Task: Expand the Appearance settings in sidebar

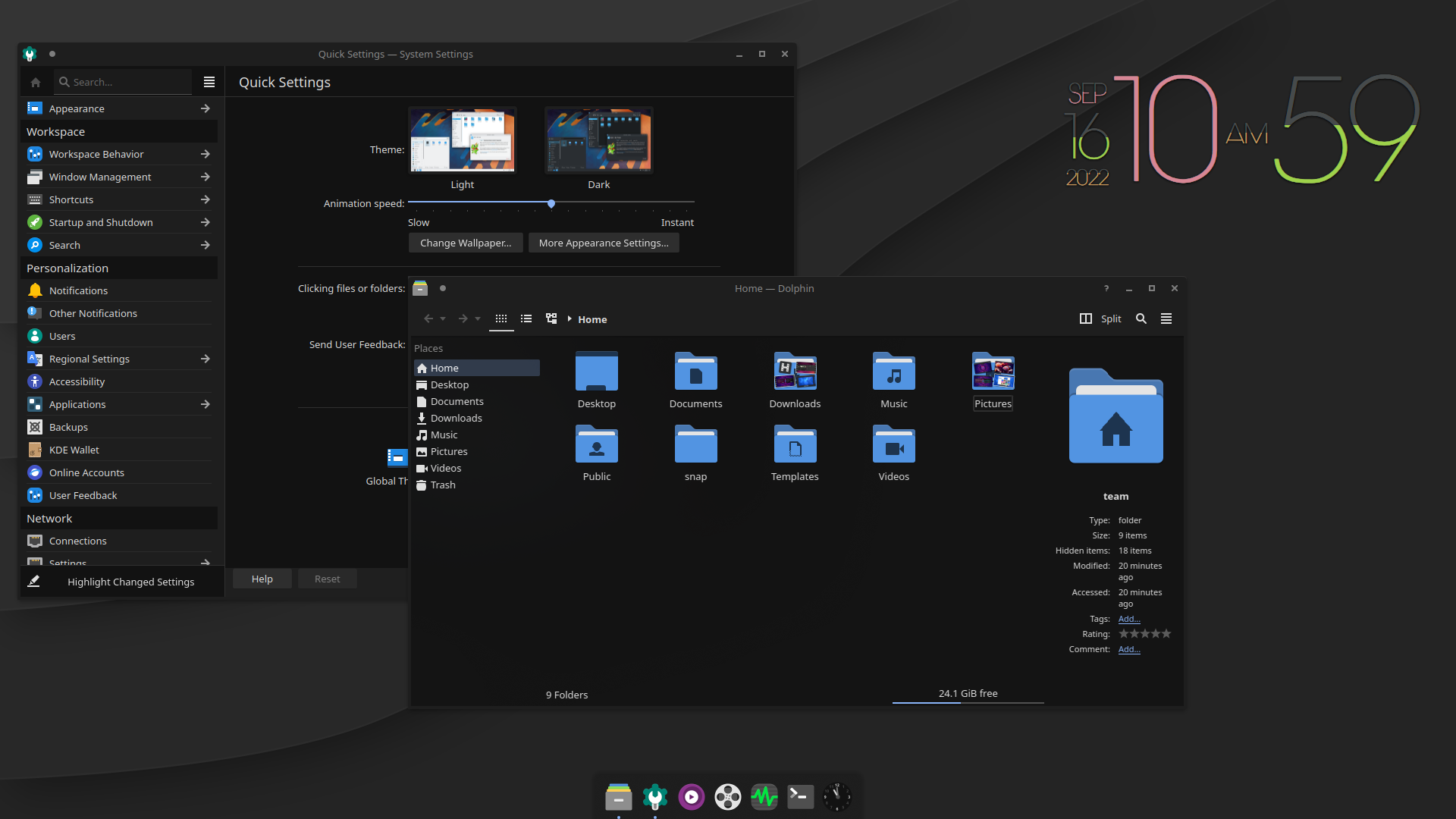Action: [206, 108]
